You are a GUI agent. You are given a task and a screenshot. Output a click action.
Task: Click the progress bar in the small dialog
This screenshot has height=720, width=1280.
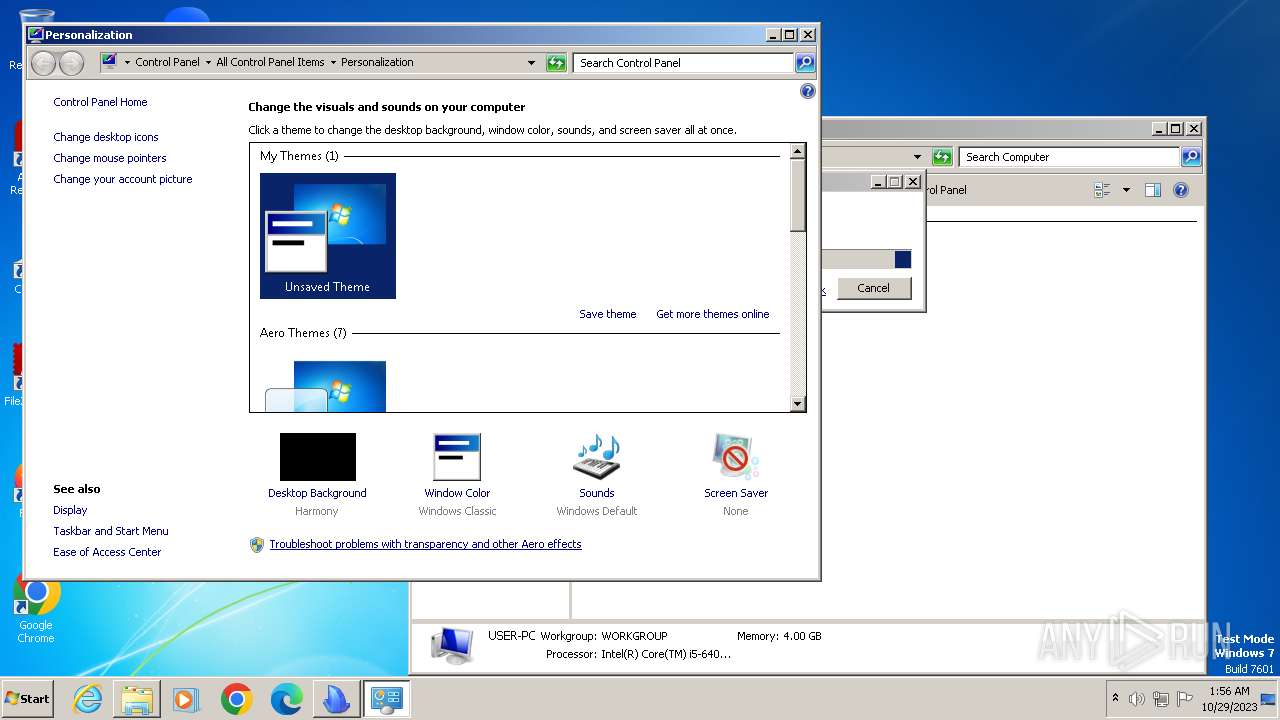tap(866, 259)
